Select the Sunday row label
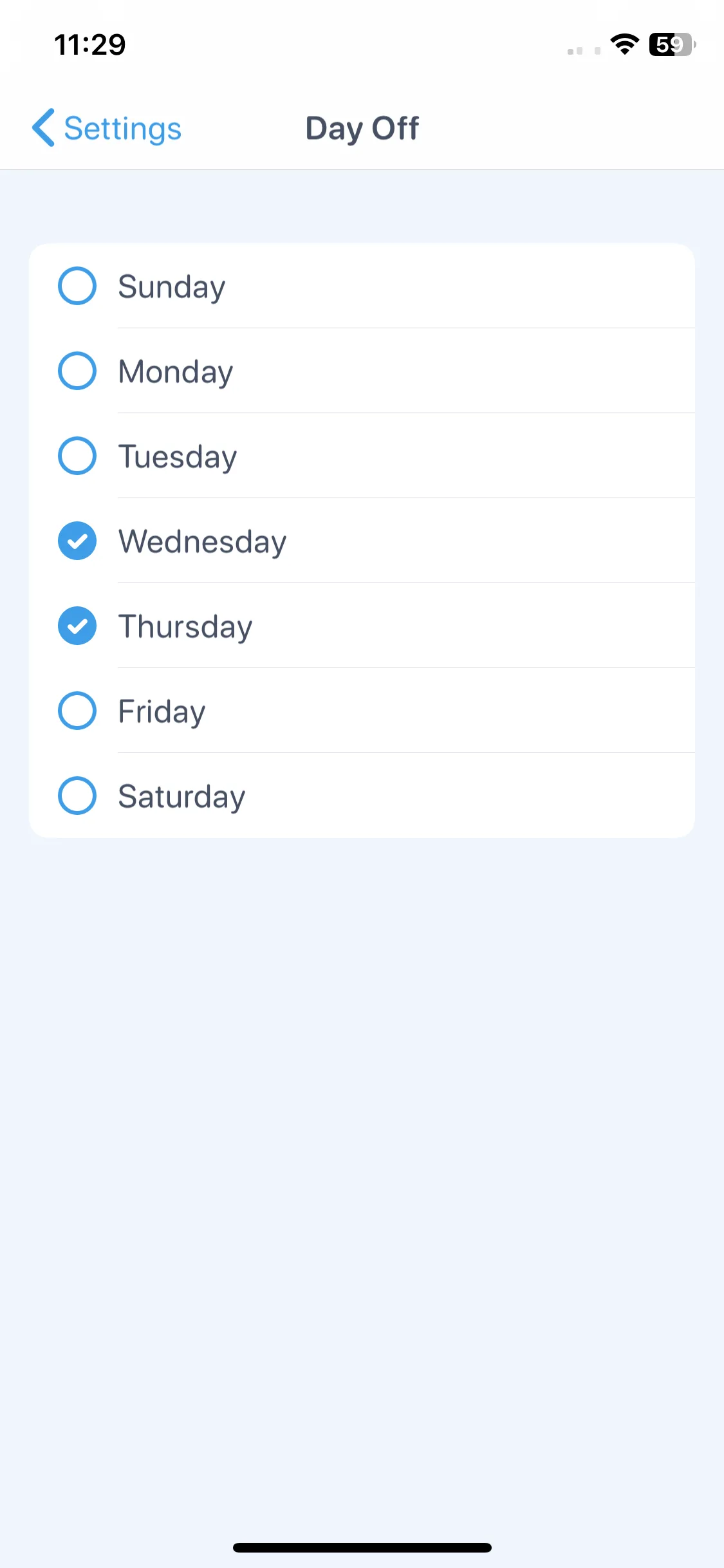724x1568 pixels. pyautogui.click(x=172, y=286)
